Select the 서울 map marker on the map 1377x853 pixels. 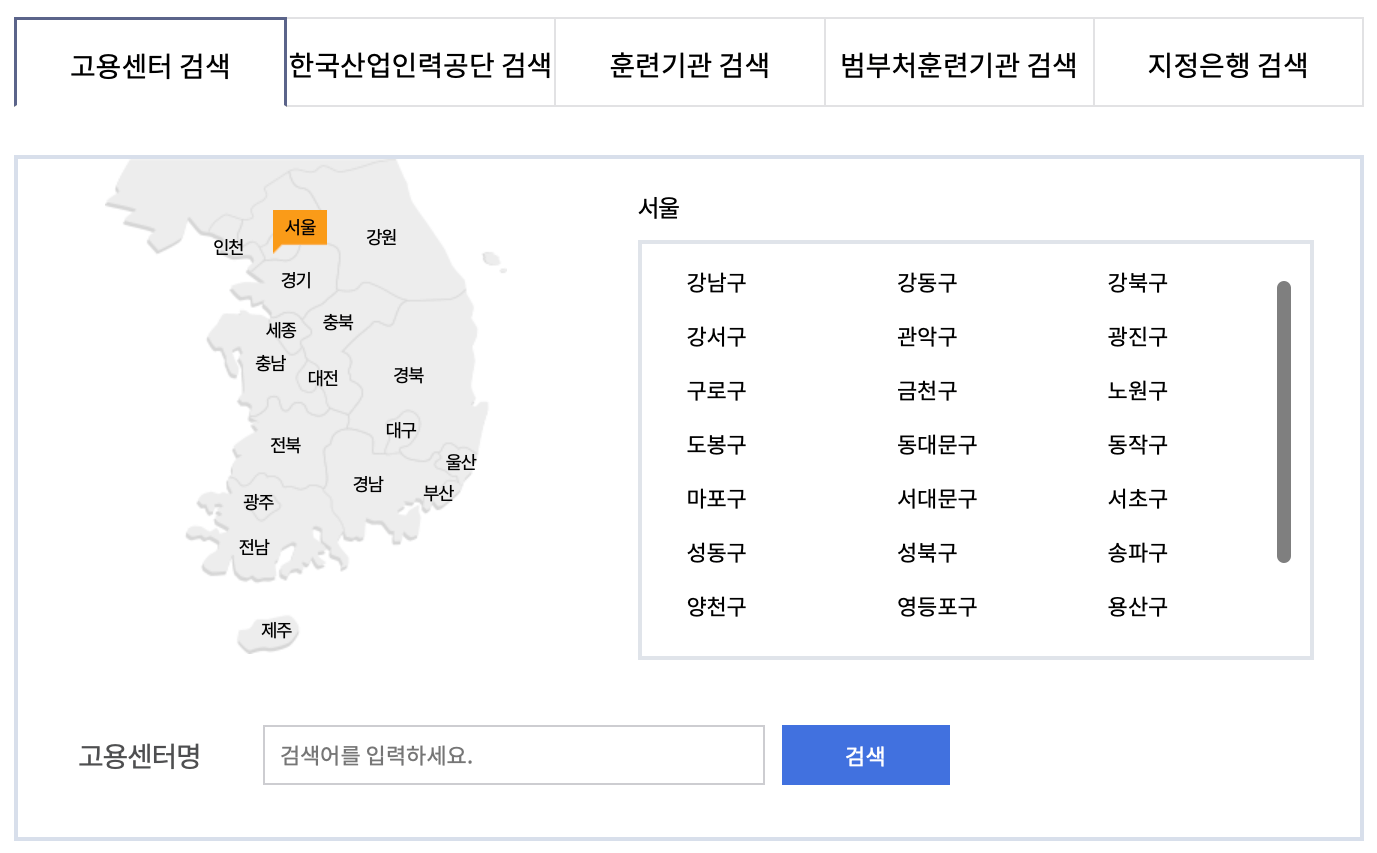pos(300,227)
